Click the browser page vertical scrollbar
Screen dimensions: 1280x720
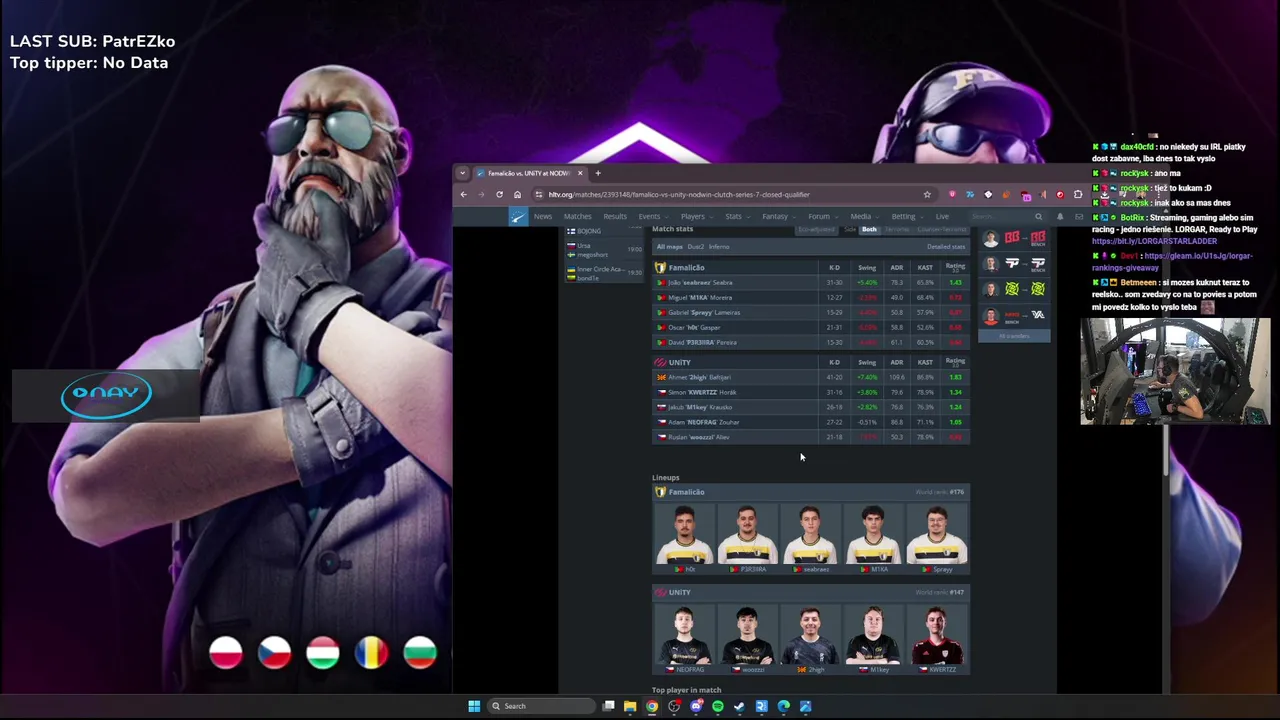[1166, 450]
